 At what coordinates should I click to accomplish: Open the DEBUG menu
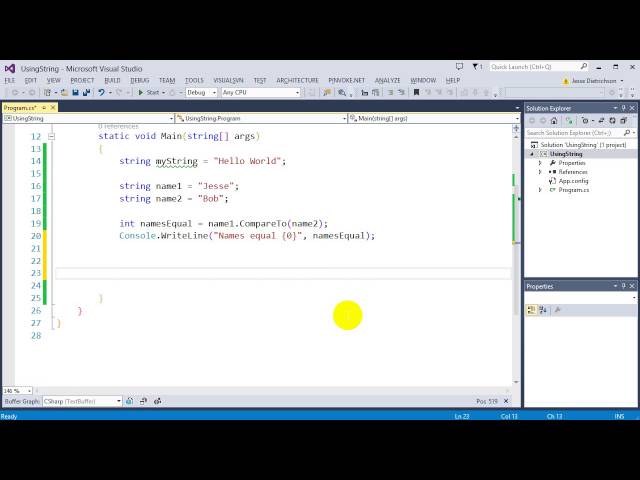point(140,80)
